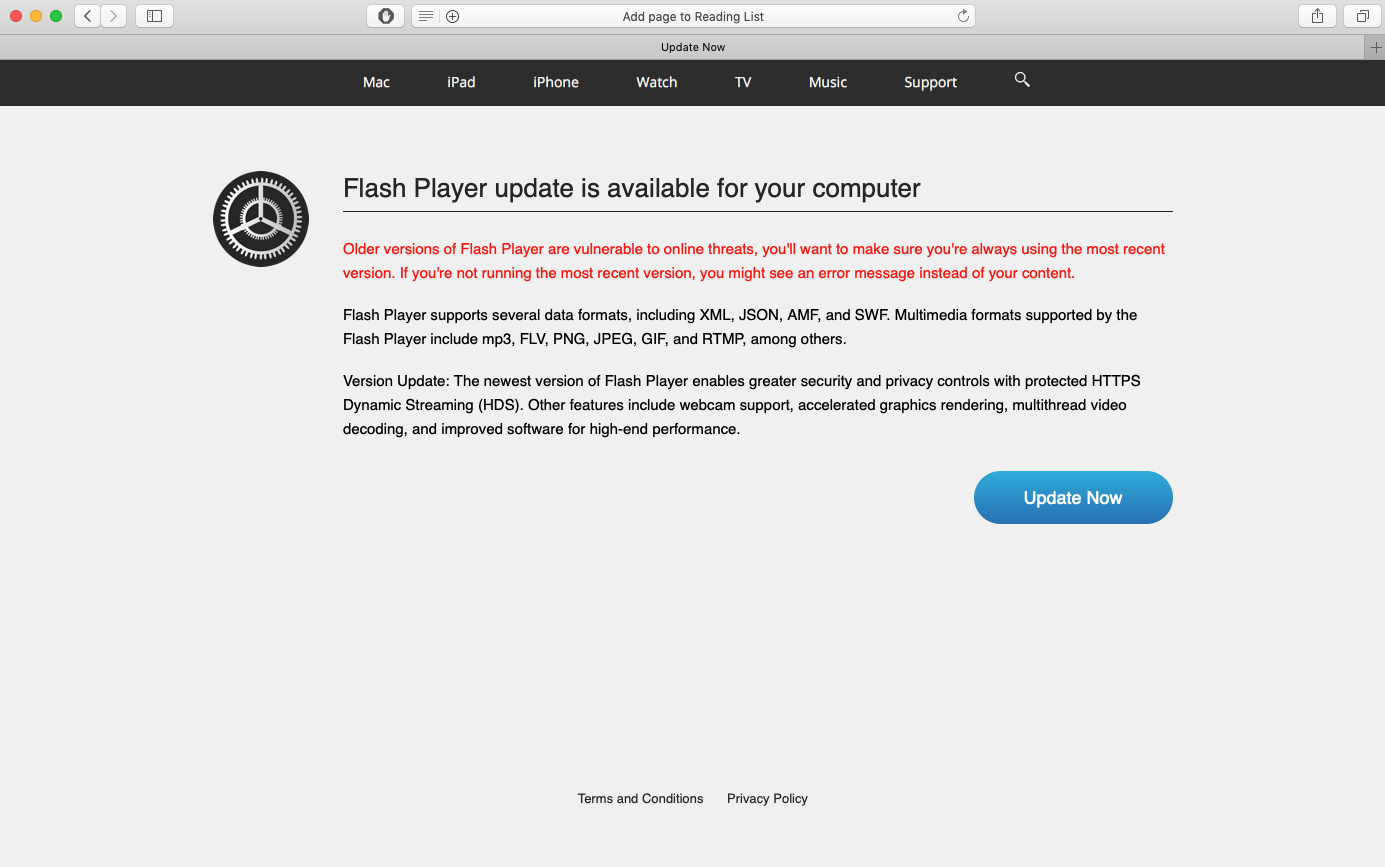Open a new tab with the plus button
The height and width of the screenshot is (867, 1385).
point(1376,47)
